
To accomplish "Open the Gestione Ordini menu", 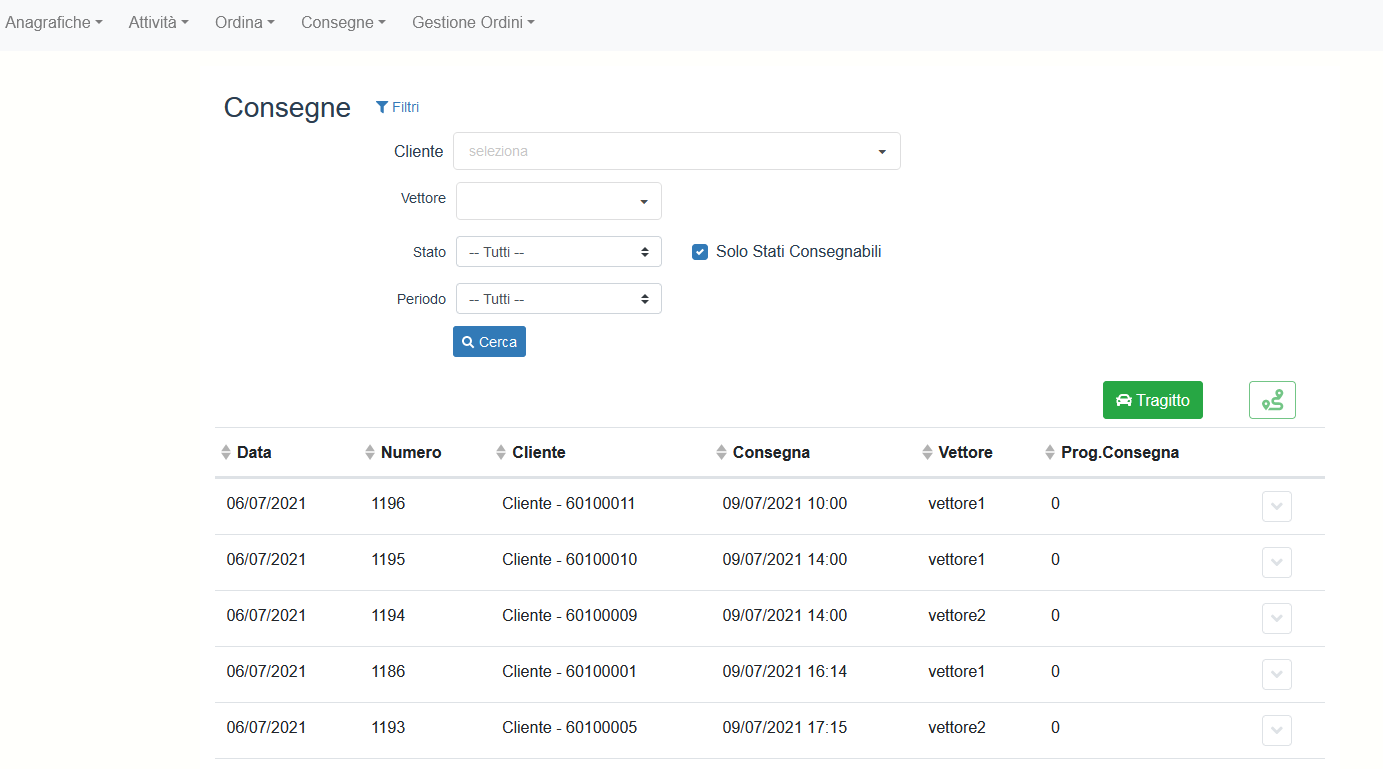I will click(473, 22).
